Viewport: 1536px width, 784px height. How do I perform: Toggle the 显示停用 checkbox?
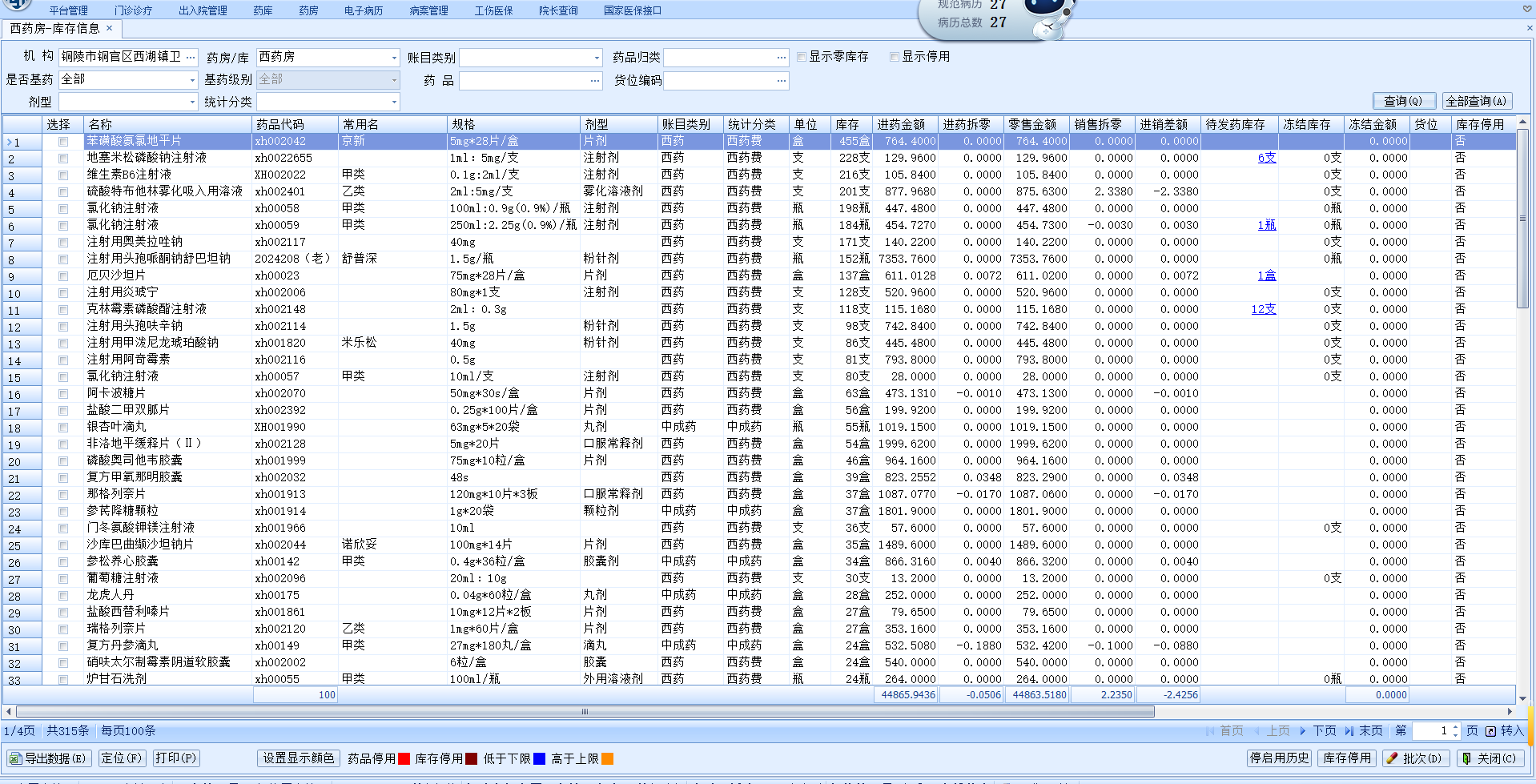(x=895, y=57)
